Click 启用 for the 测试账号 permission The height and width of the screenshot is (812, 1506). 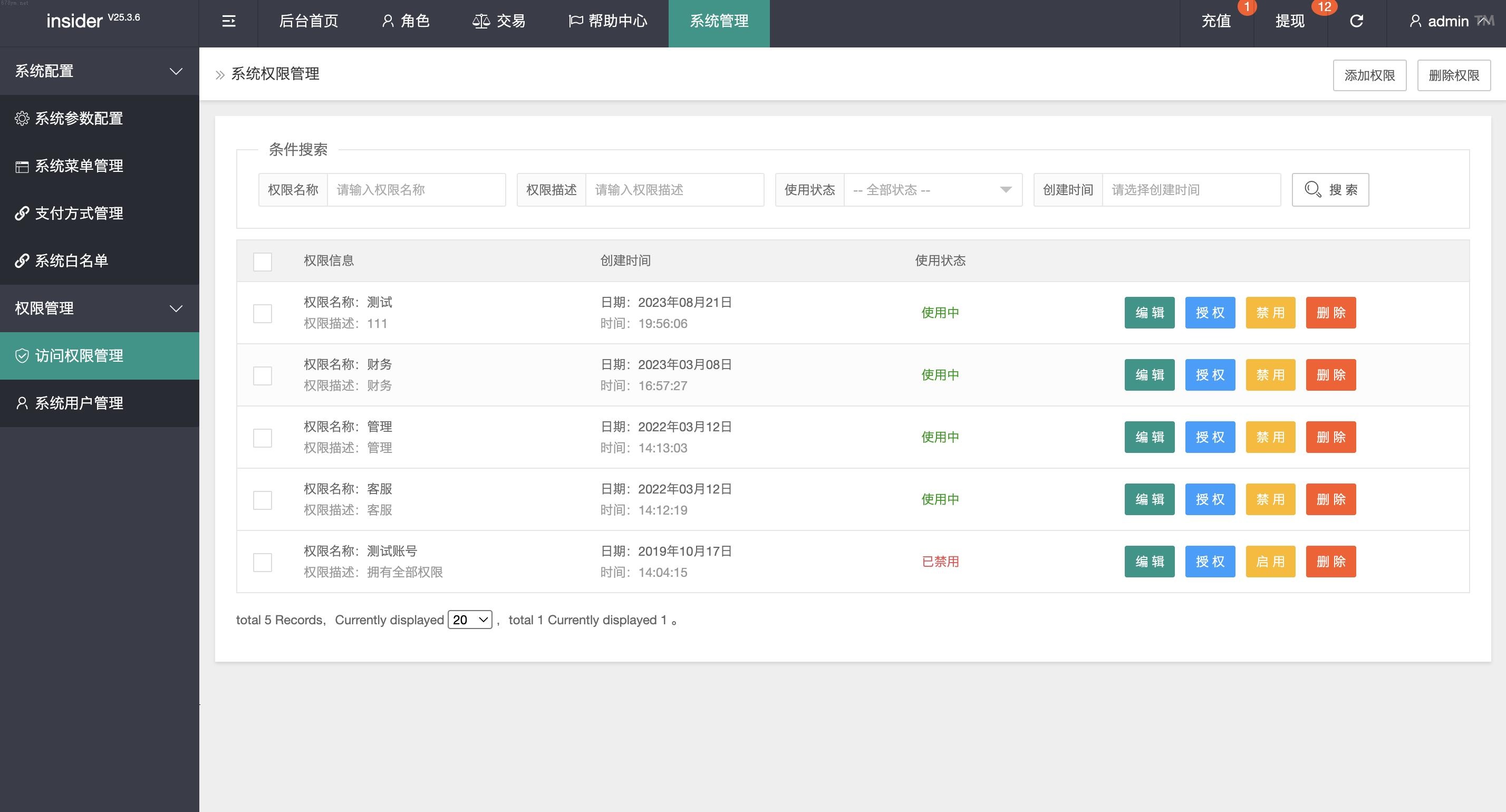1270,562
